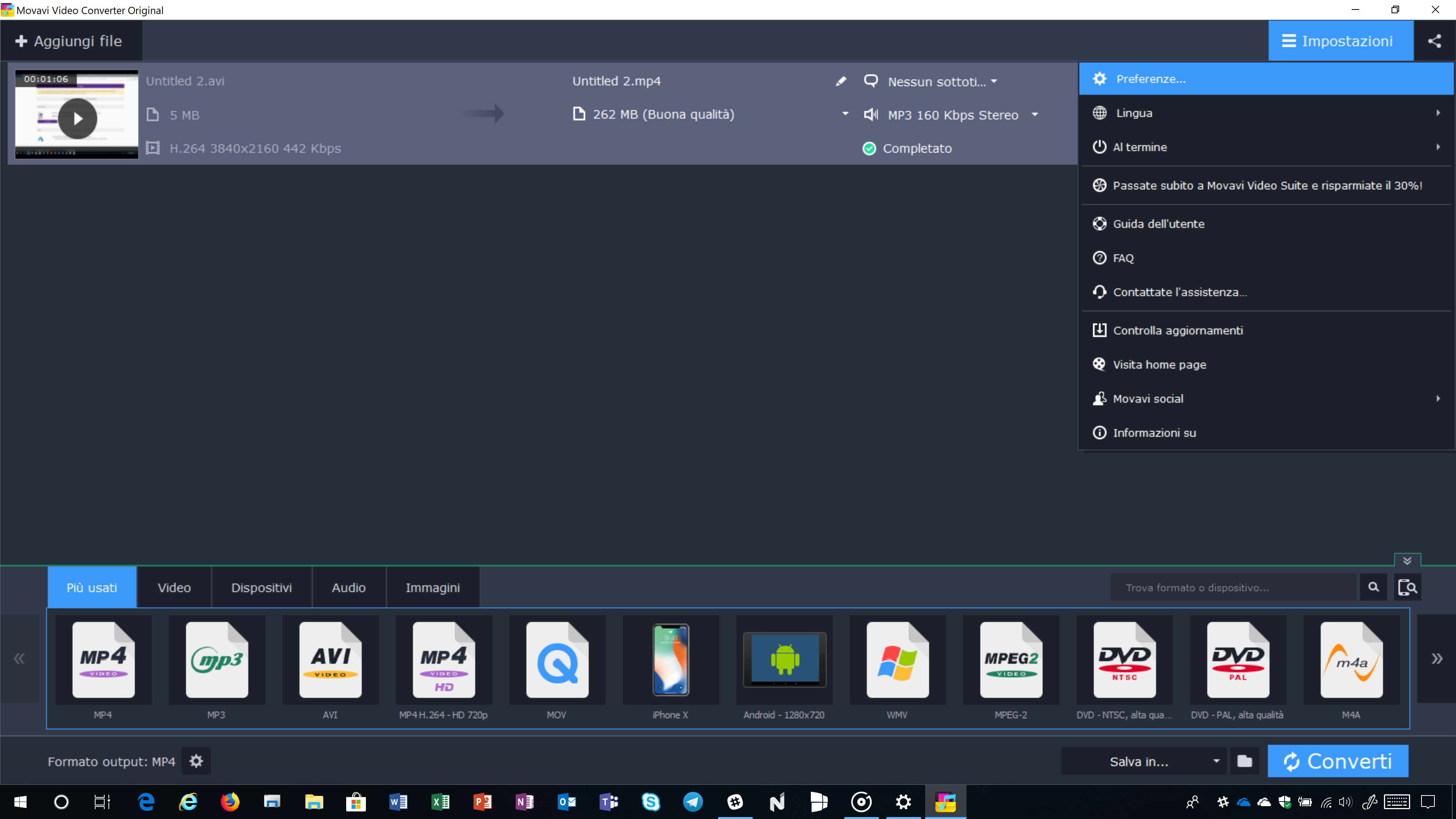
Task: Switch to the Dispositivi tab
Action: 261,587
